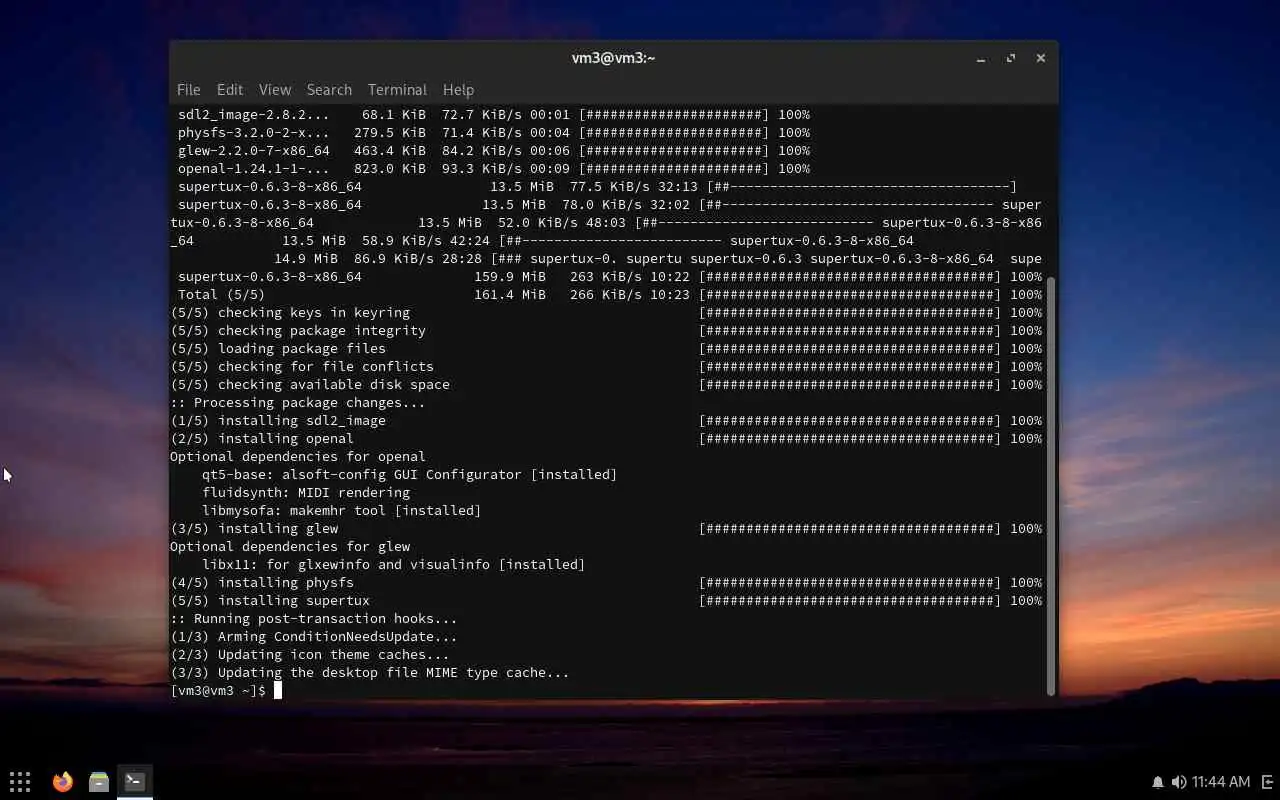Click ":: Processing package changes..." text
Image resolution: width=1280 pixels, height=800 pixels.
(298, 403)
